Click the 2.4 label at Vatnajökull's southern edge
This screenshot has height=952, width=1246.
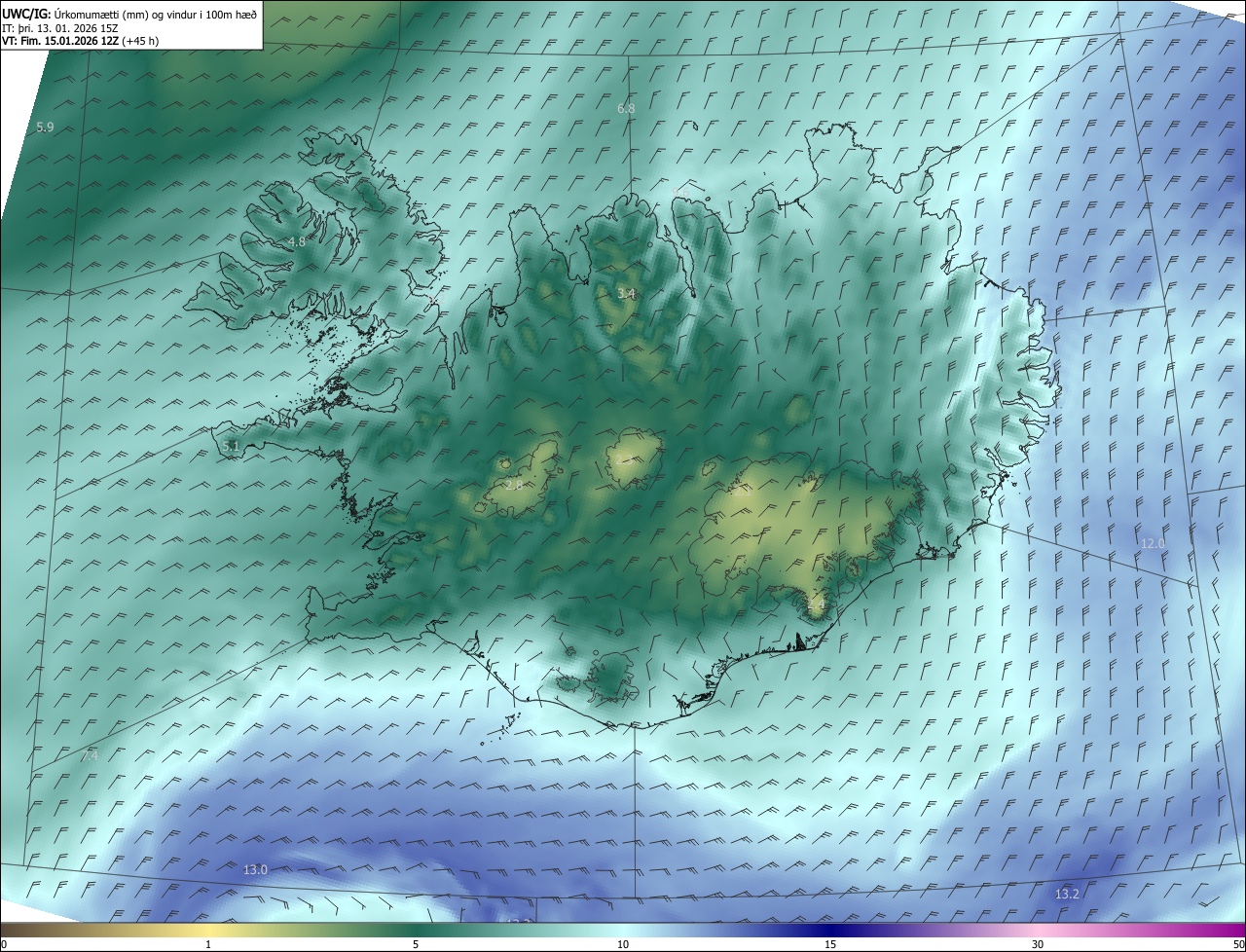pos(816,604)
